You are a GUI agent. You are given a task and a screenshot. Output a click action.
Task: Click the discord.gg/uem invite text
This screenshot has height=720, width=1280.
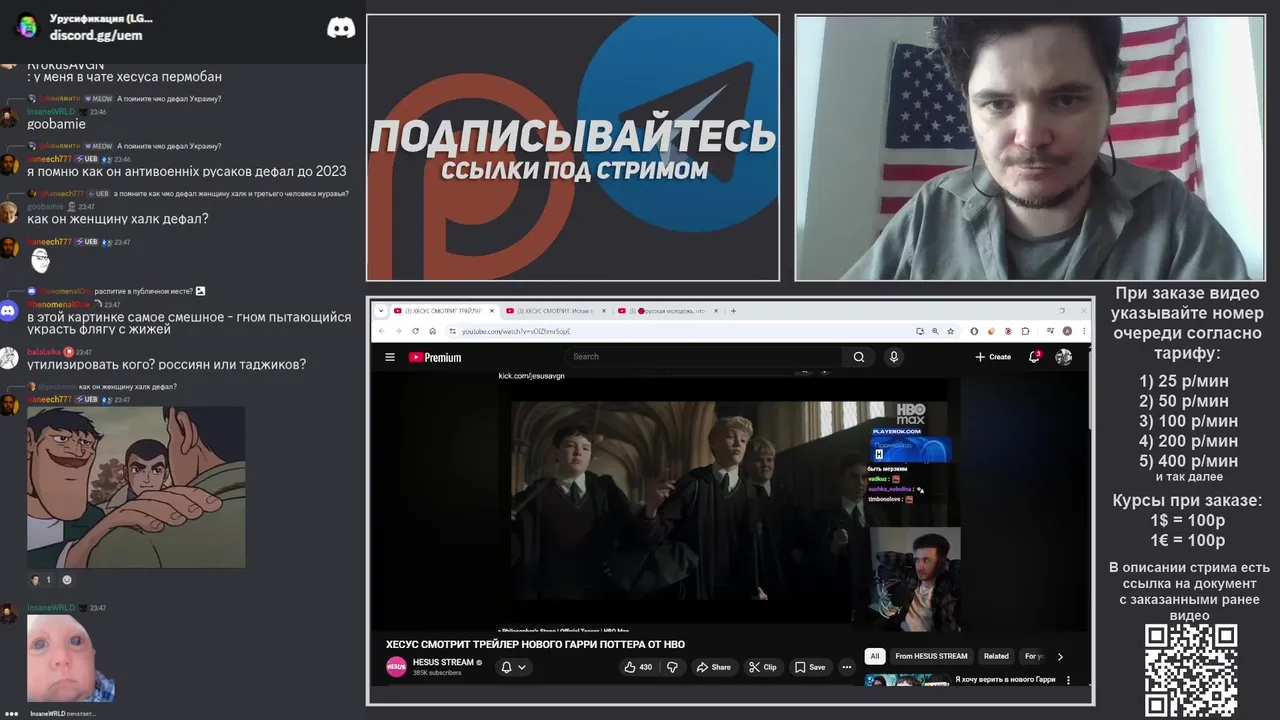(96, 35)
